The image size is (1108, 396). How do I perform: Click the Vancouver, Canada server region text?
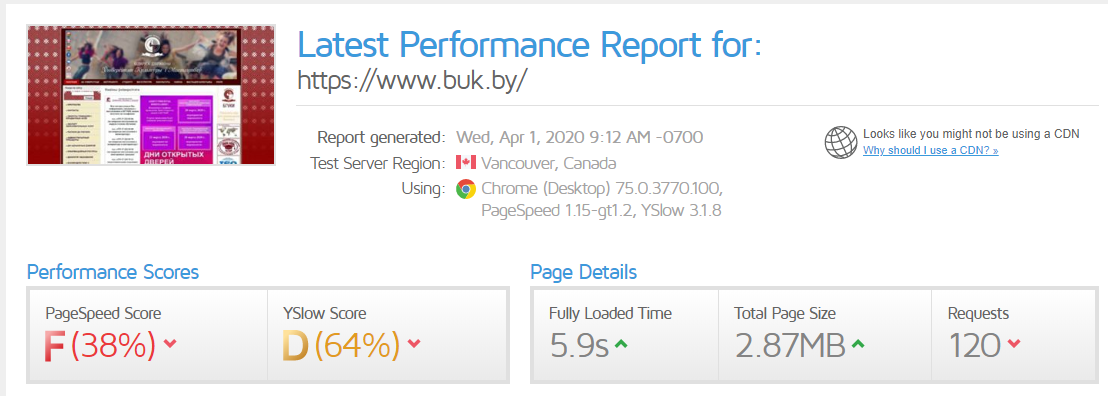pos(548,163)
